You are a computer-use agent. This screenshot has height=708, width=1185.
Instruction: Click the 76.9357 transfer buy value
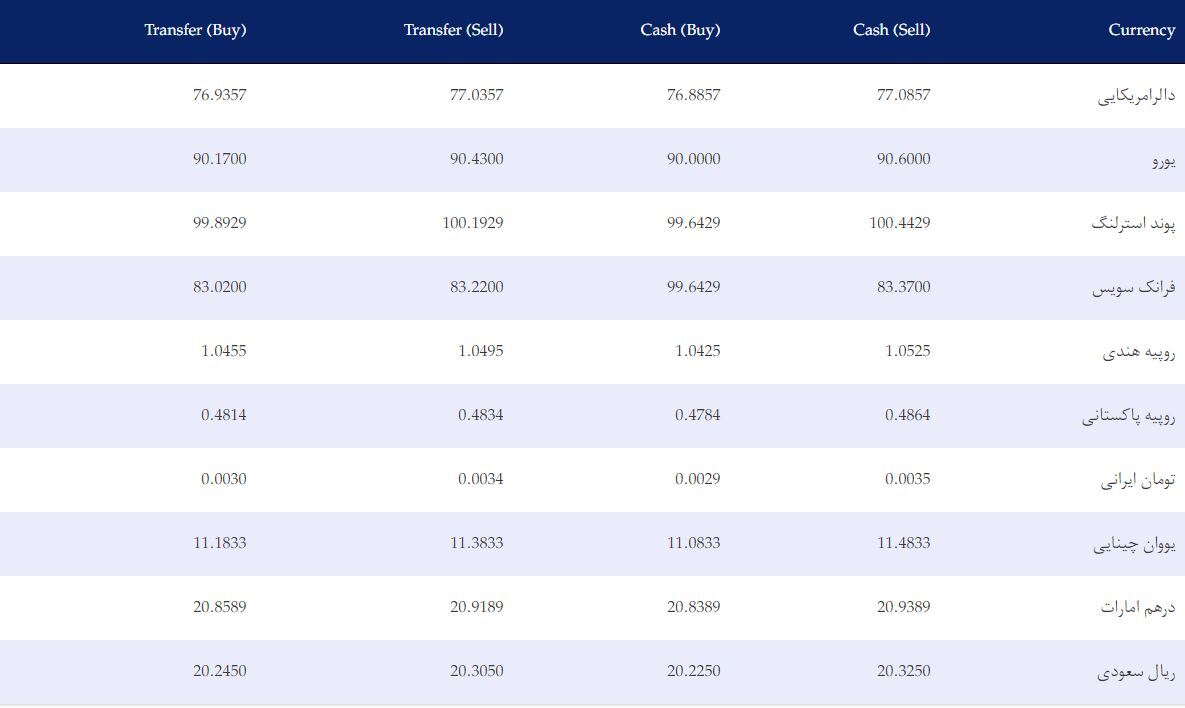point(219,94)
